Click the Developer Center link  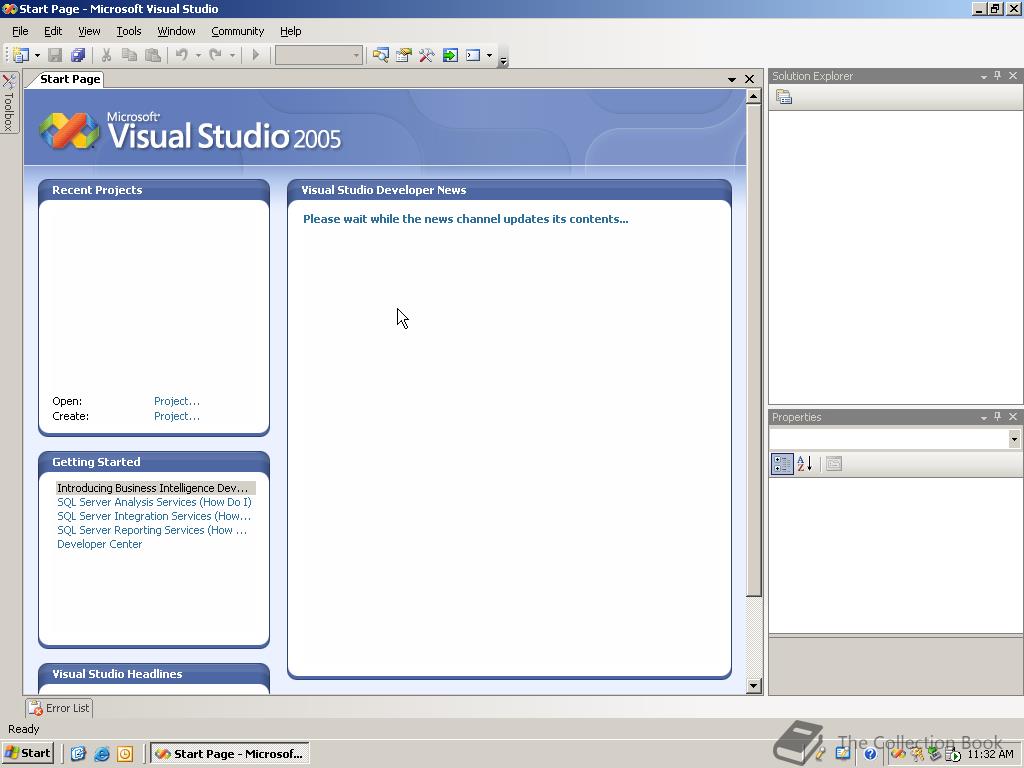tap(99, 544)
